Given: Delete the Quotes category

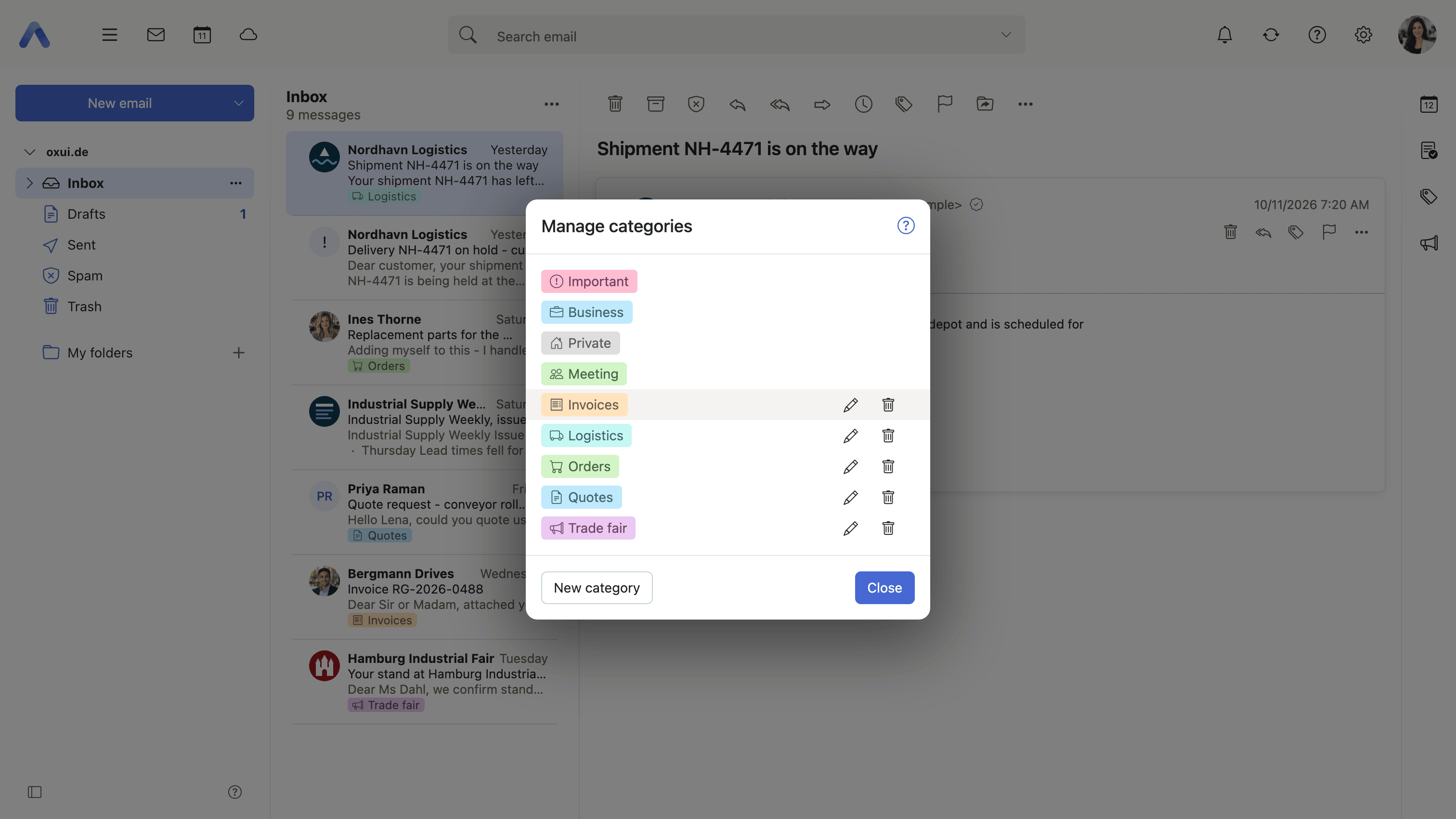Looking at the screenshot, I should point(888,497).
